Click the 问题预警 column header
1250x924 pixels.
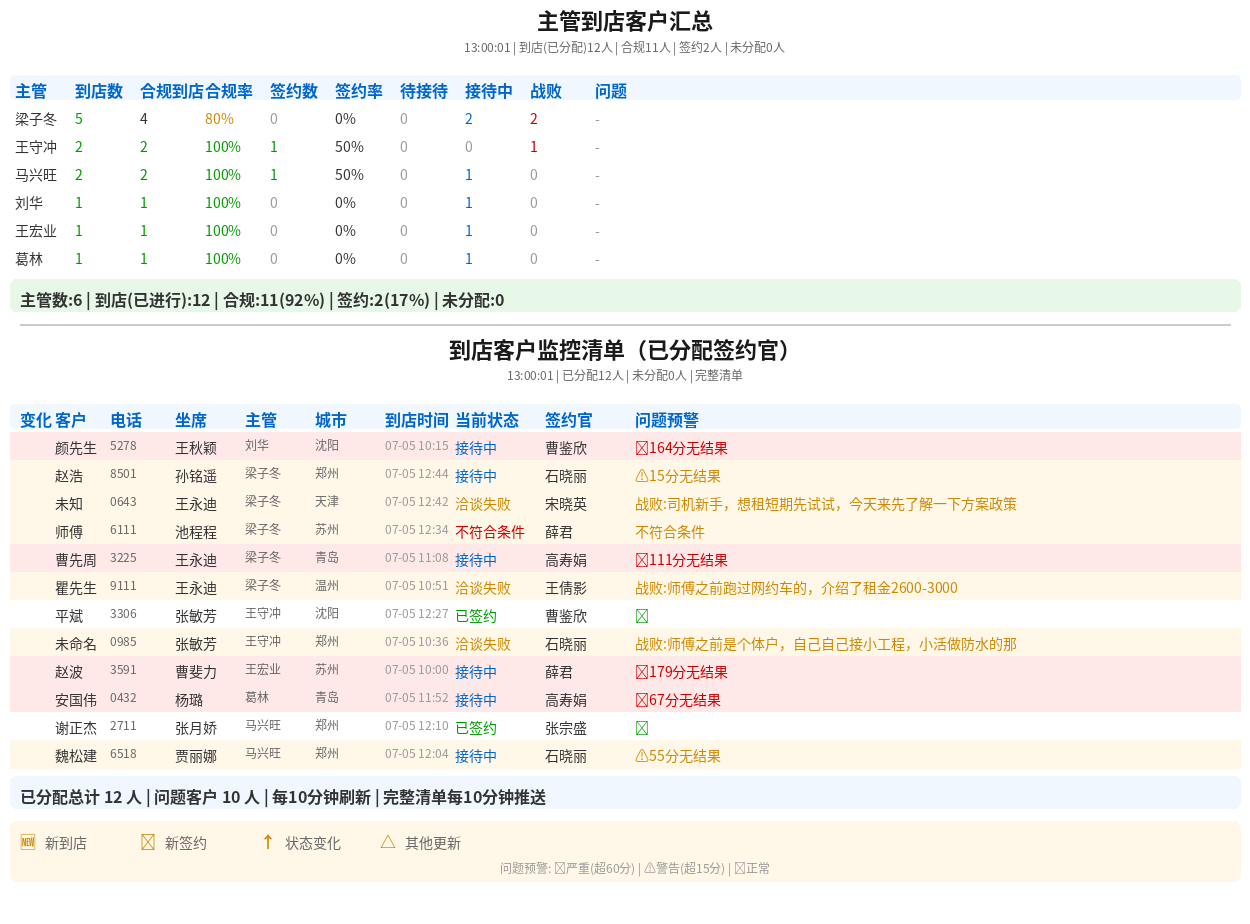click(667, 420)
